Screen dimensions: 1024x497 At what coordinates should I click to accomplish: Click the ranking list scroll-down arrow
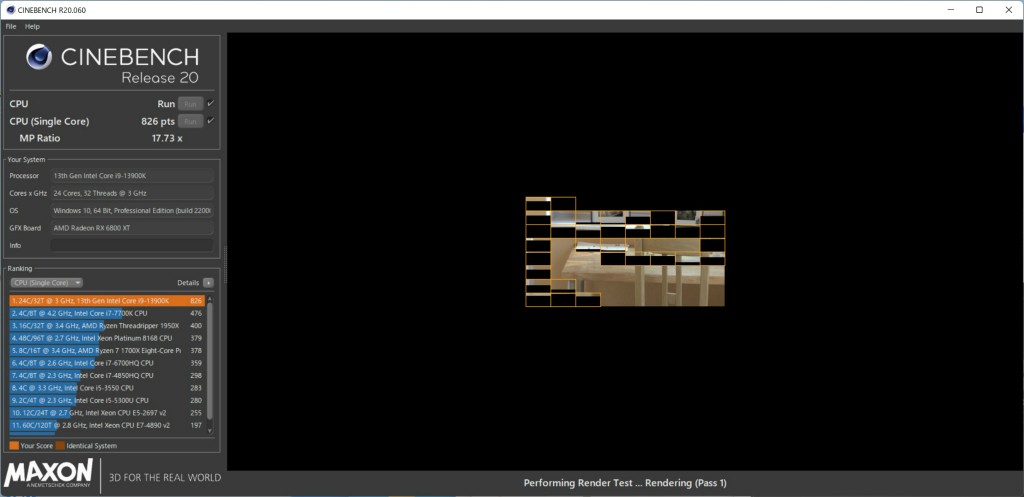pyautogui.click(x=210, y=430)
